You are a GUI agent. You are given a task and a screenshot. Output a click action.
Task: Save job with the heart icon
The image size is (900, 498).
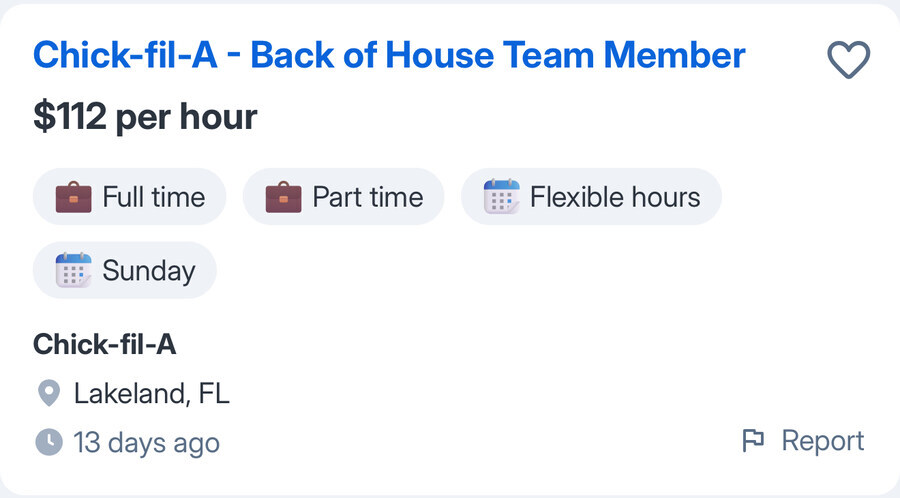click(x=849, y=61)
